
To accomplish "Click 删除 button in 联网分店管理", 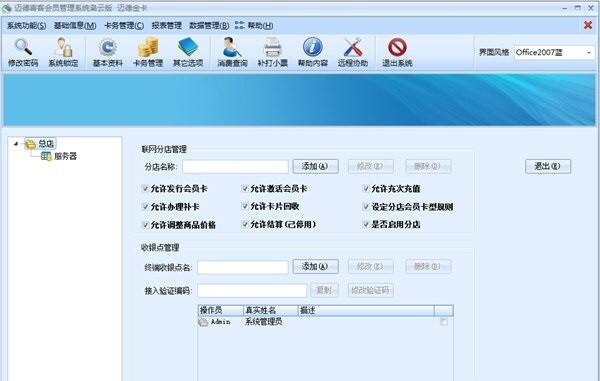I will pyautogui.click(x=428, y=166).
